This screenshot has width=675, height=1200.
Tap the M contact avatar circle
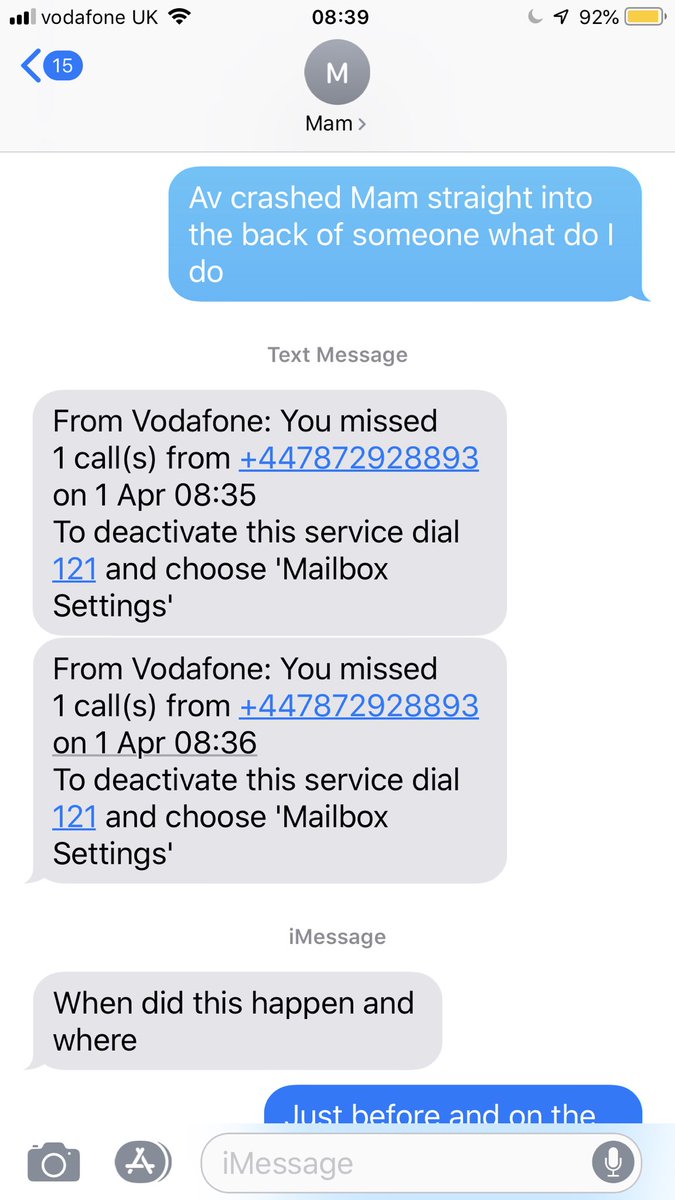[x=337, y=71]
